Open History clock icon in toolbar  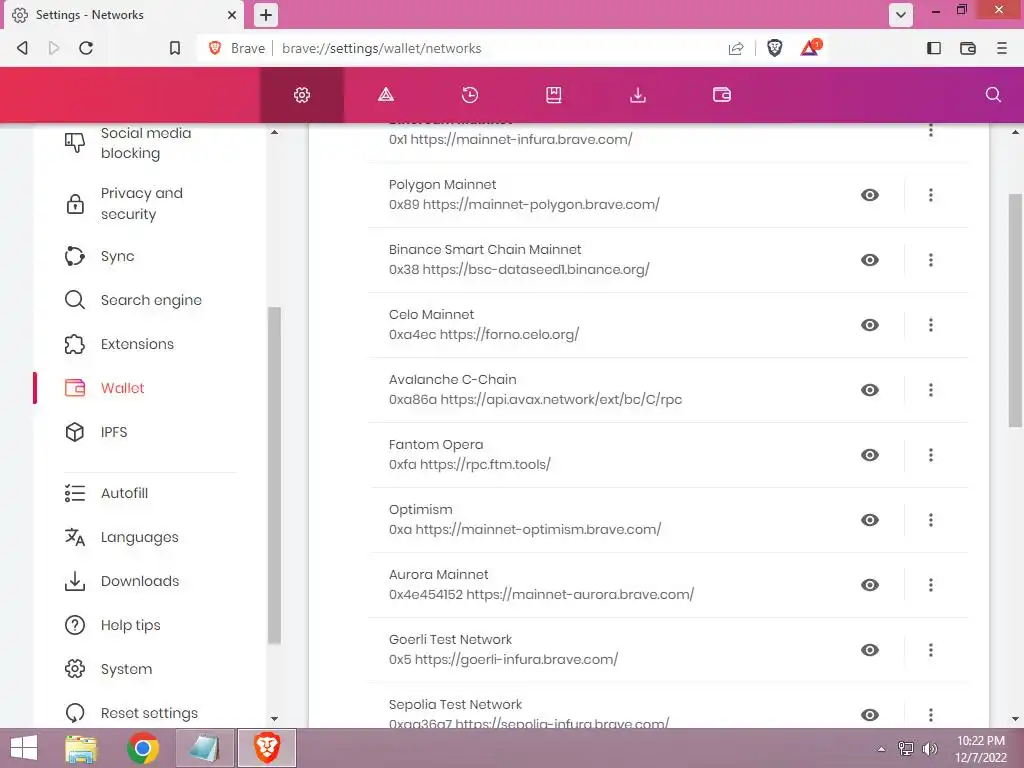[x=470, y=95]
